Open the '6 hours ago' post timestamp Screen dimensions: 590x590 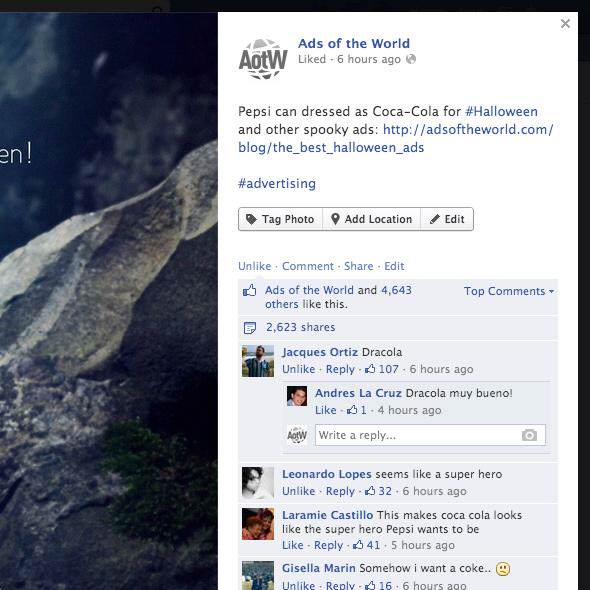pos(368,59)
